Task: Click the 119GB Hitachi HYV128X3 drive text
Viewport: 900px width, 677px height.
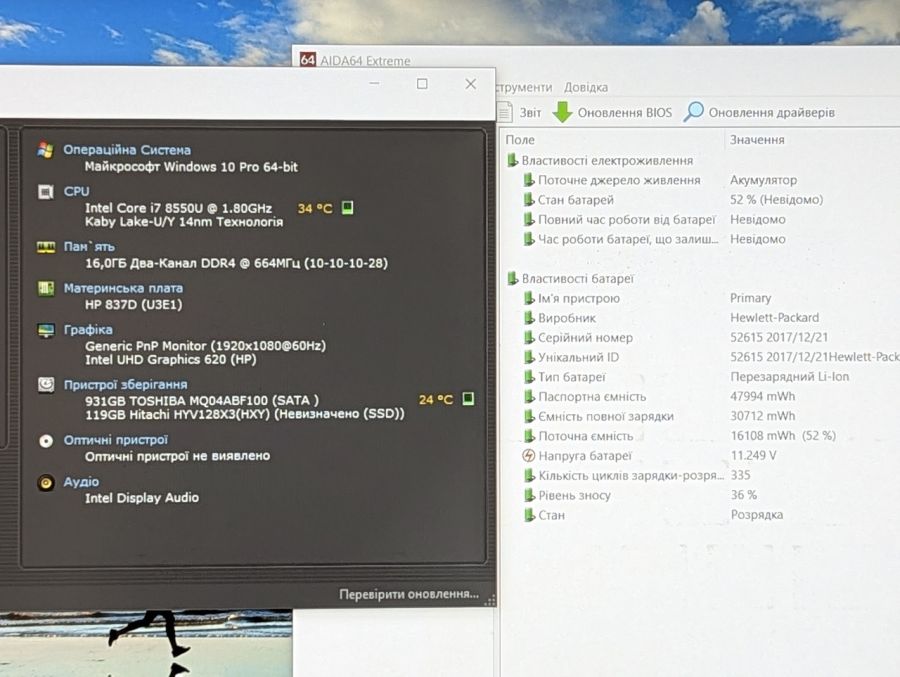Action: tap(245, 414)
